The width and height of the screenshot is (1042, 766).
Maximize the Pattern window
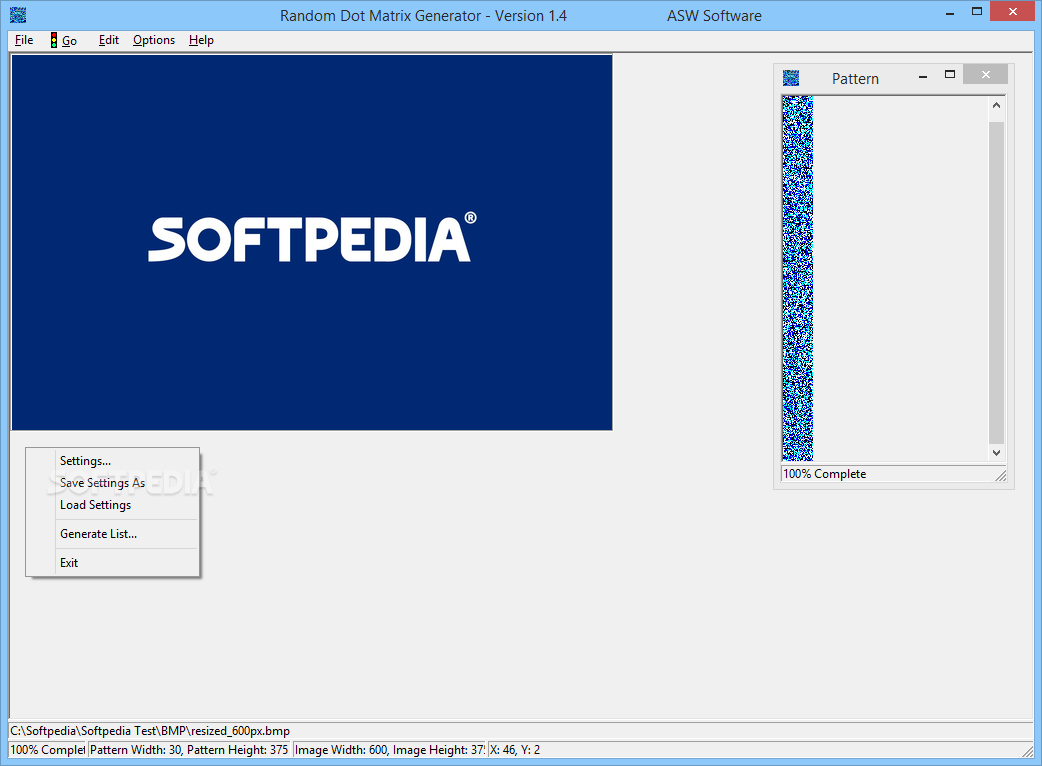[950, 75]
